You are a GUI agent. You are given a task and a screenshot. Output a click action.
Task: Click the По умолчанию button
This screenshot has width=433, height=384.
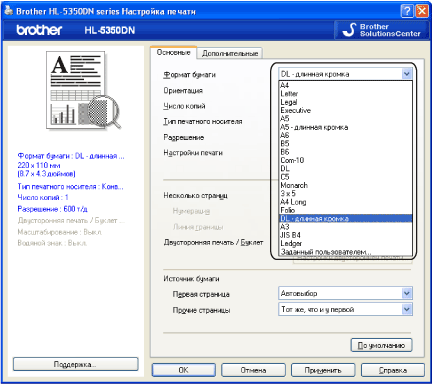[x=381, y=345]
